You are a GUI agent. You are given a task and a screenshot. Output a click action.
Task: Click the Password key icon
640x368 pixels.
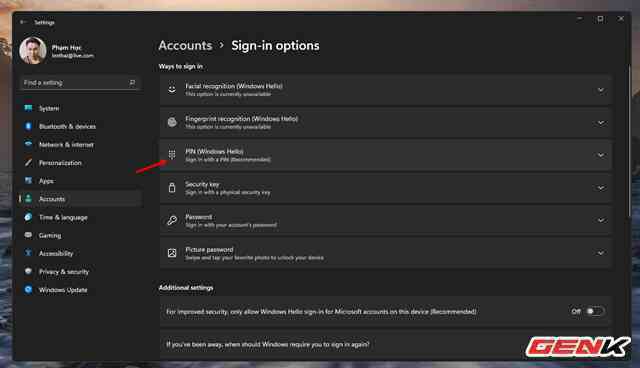tap(172, 220)
